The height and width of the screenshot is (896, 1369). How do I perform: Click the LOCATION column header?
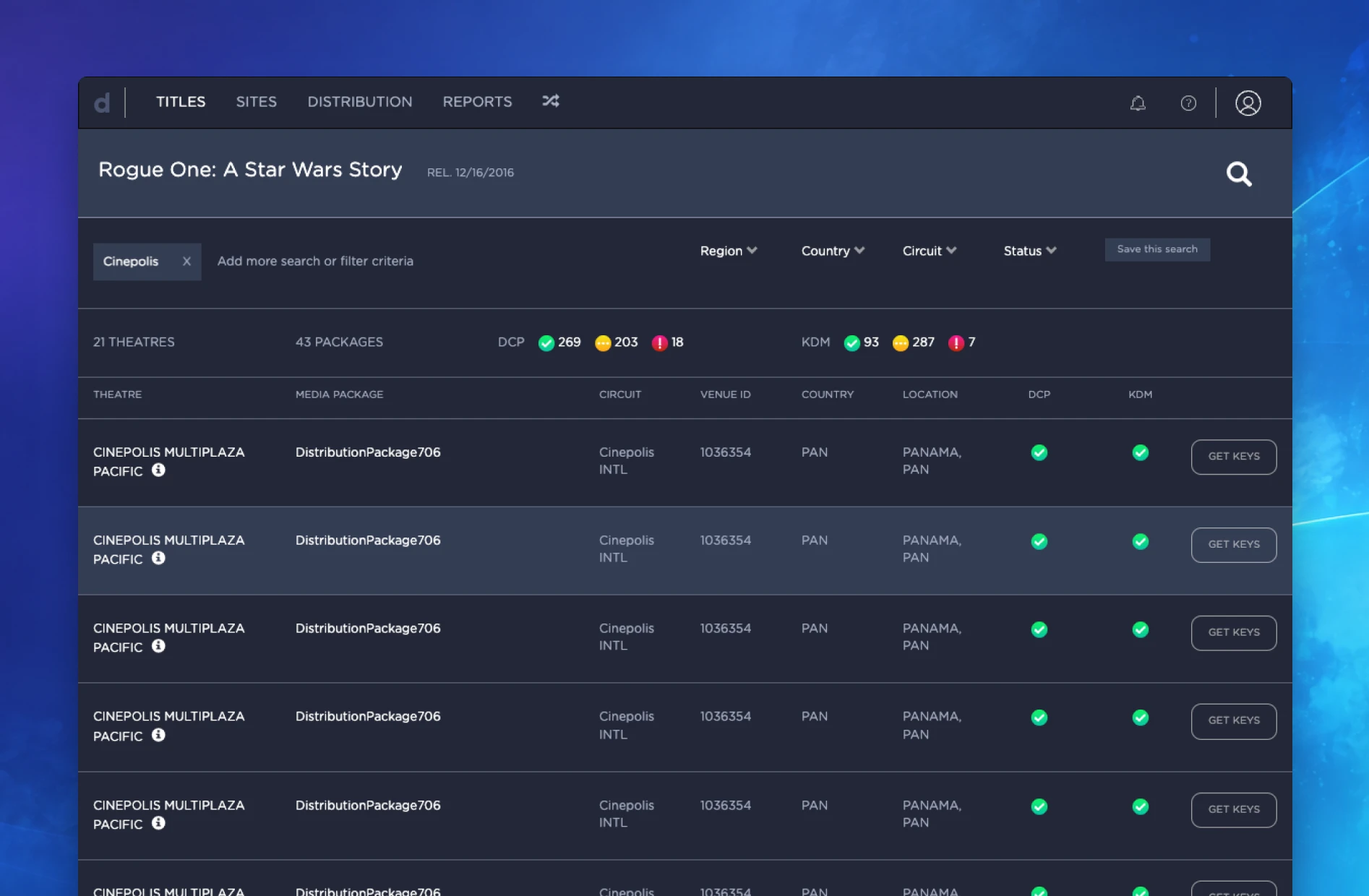coord(930,395)
